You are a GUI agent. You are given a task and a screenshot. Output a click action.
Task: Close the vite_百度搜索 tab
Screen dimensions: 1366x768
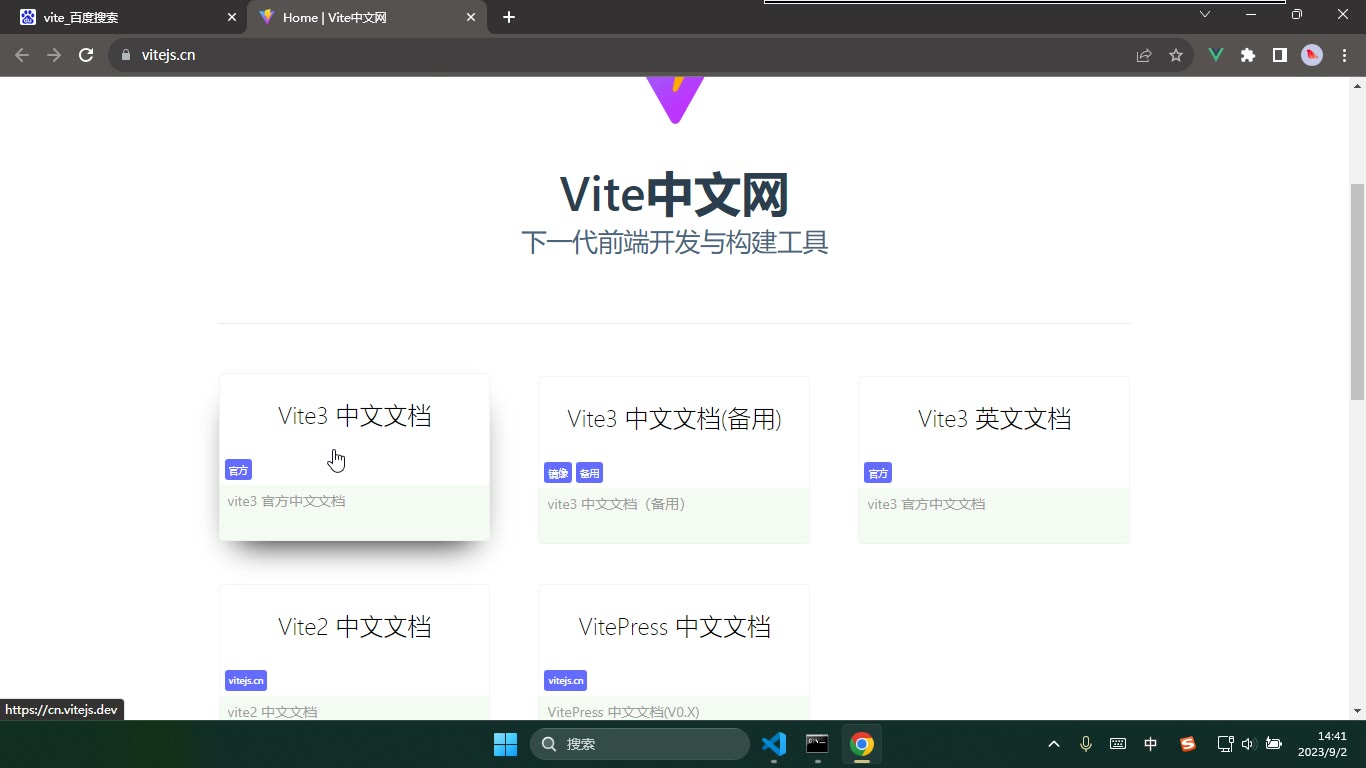232,17
